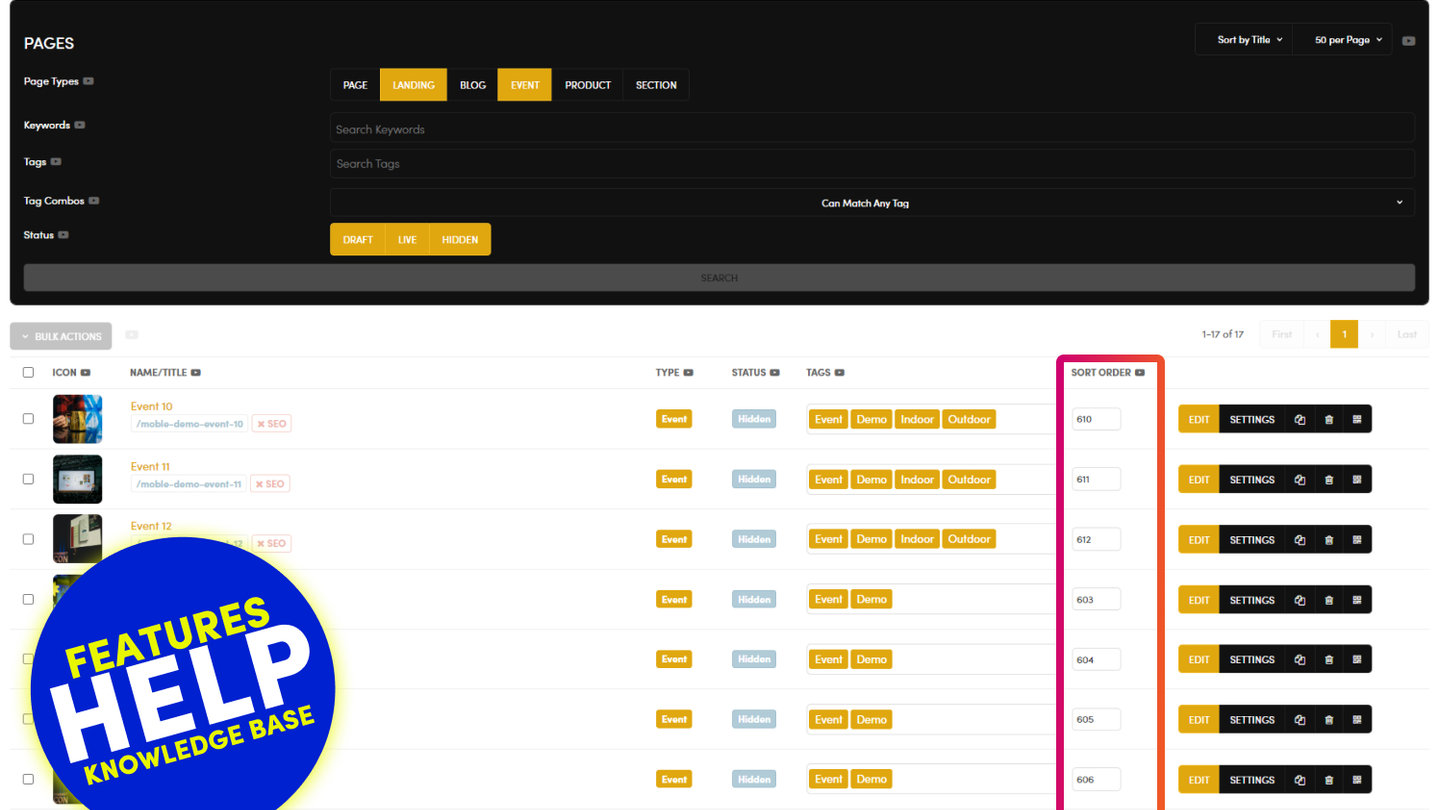Screen dimensions: 1439x810
Task: Select the Product page type filter
Action: click(x=587, y=85)
